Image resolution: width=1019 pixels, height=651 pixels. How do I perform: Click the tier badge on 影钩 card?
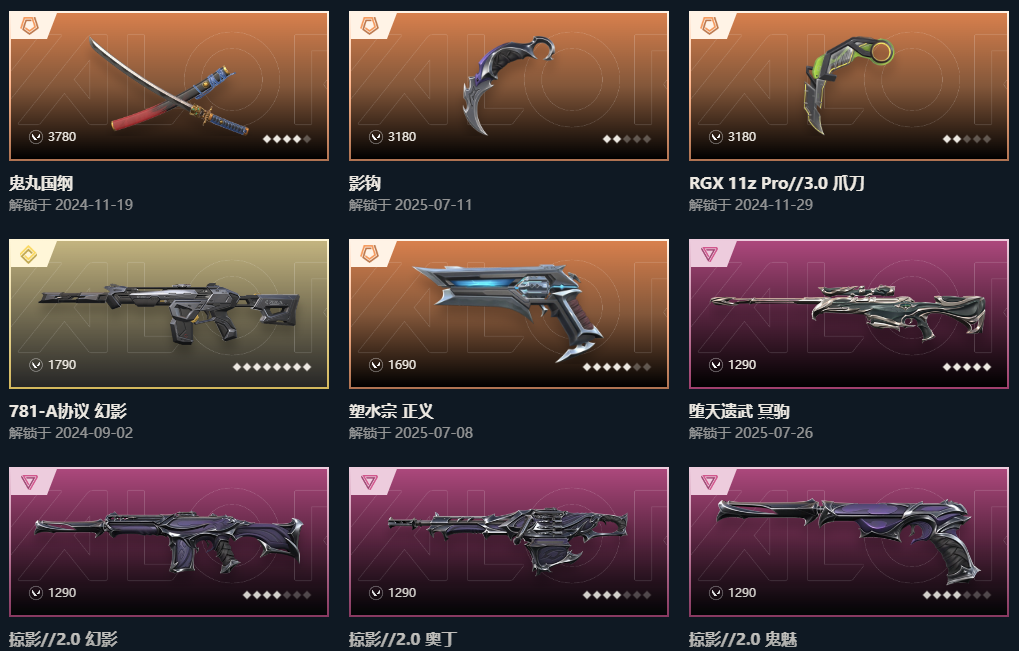coord(369,25)
